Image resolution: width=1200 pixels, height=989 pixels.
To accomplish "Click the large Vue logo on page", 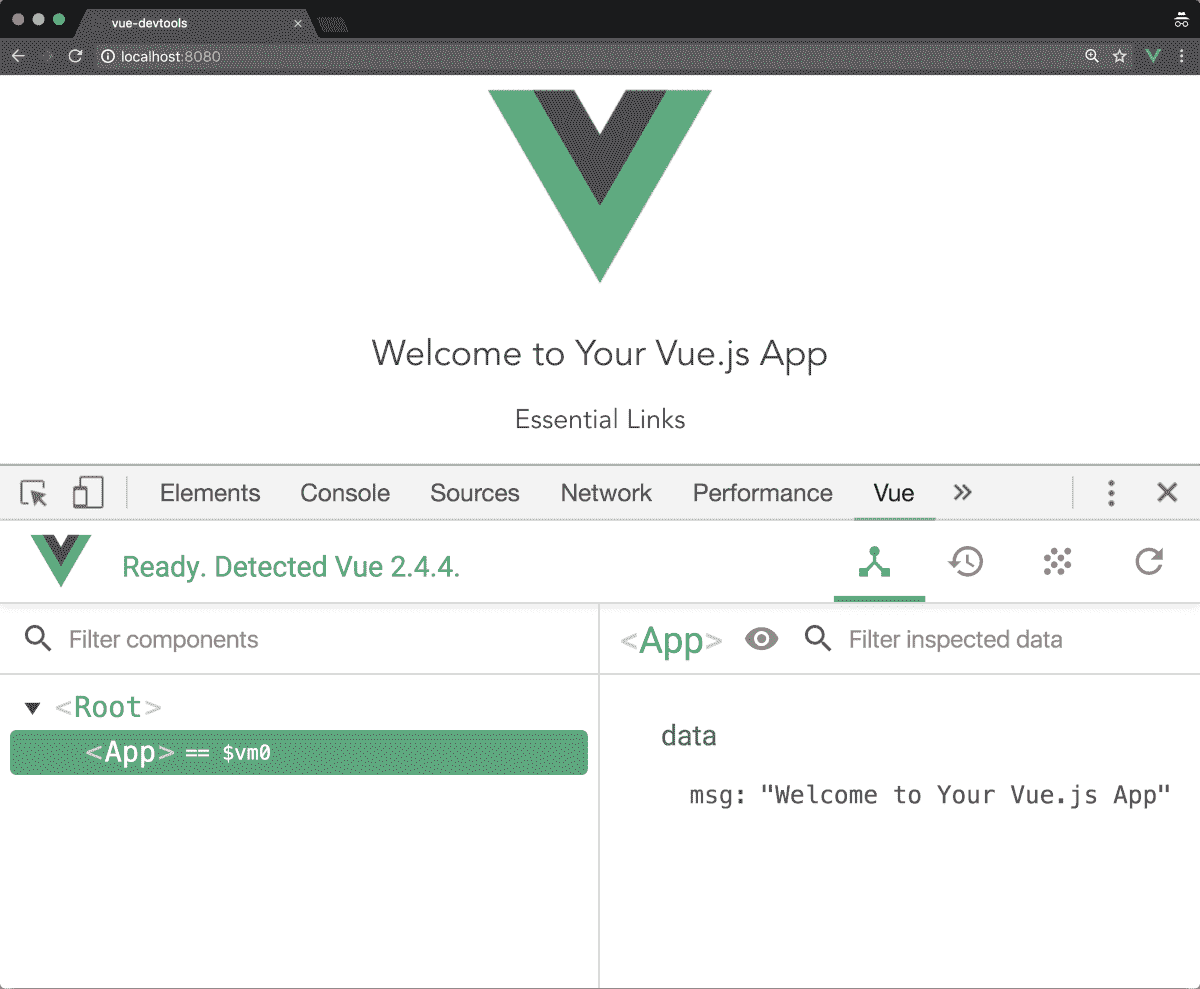I will [600, 186].
